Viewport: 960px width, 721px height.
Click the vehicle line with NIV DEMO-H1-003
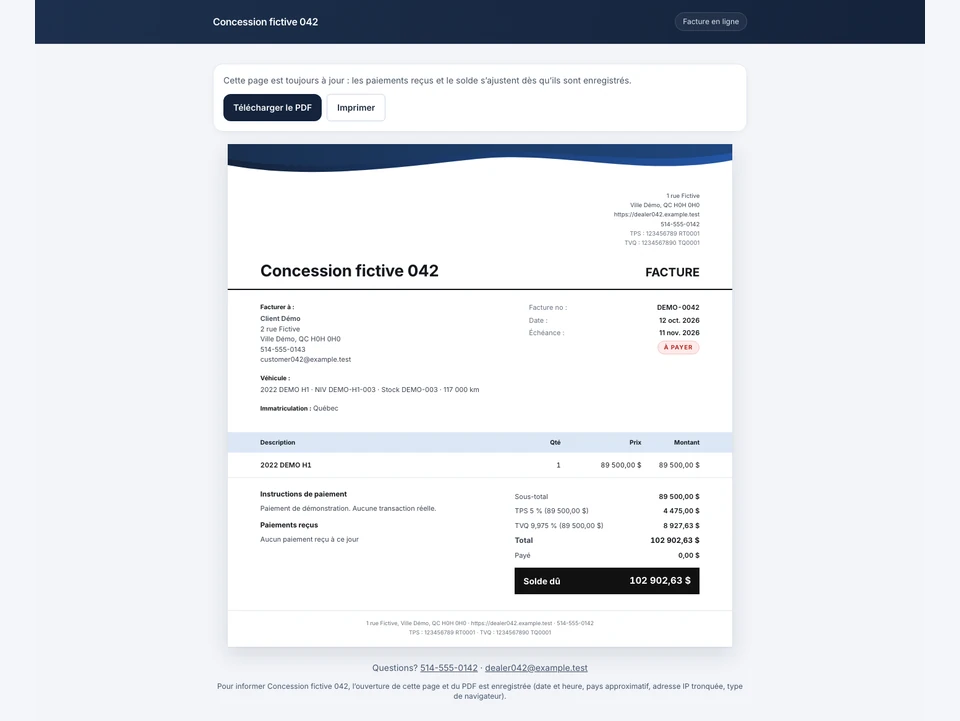pos(369,389)
